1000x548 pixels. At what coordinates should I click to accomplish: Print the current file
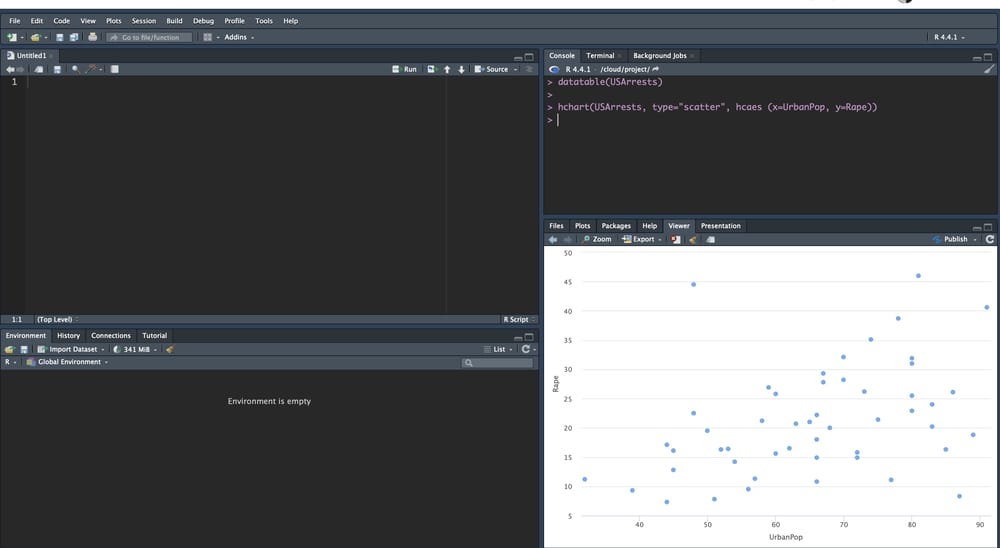(92, 37)
